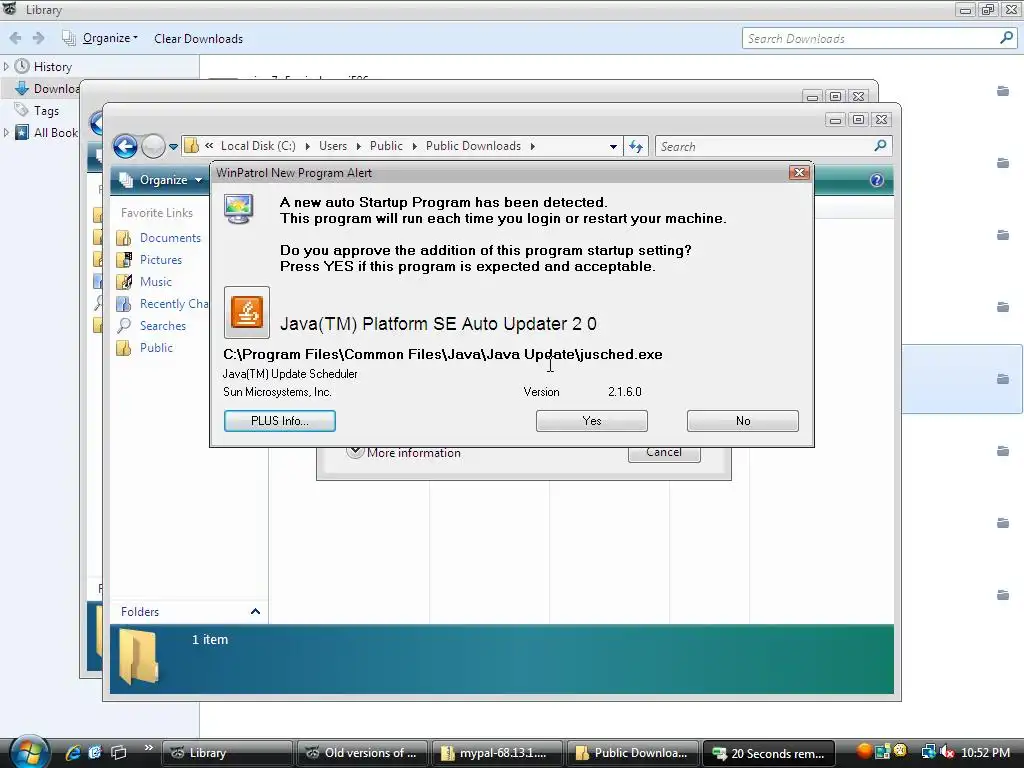Image resolution: width=1024 pixels, height=768 pixels.
Task: Click the Windows Start orb
Action: 29,752
